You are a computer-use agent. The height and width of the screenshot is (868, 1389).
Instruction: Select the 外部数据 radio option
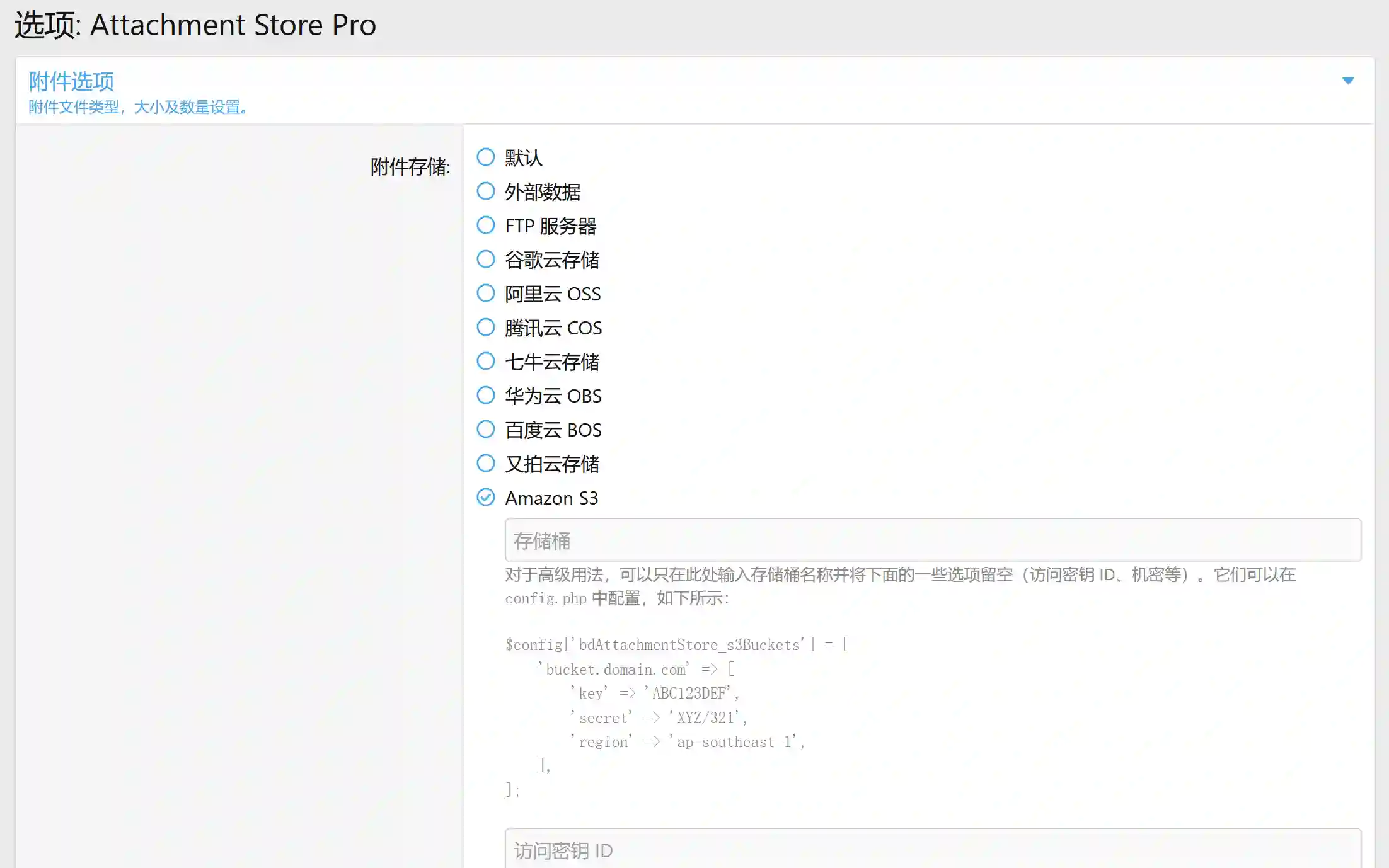(x=485, y=191)
